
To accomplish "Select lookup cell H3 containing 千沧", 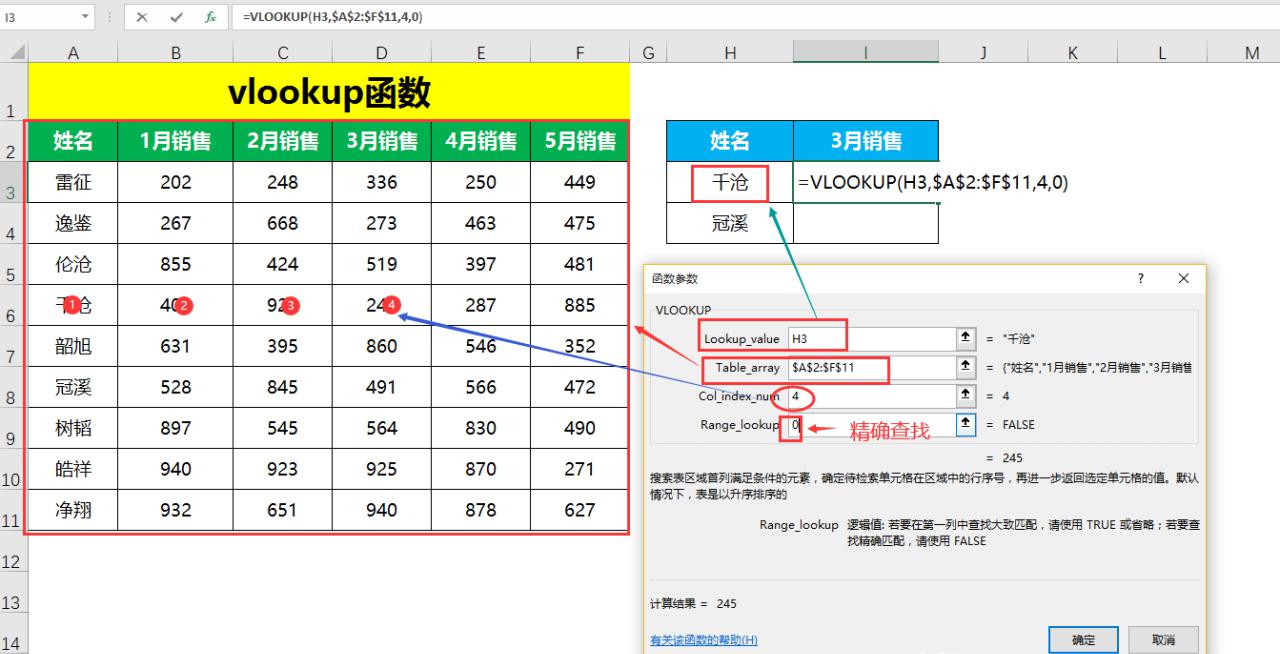I will coord(730,183).
